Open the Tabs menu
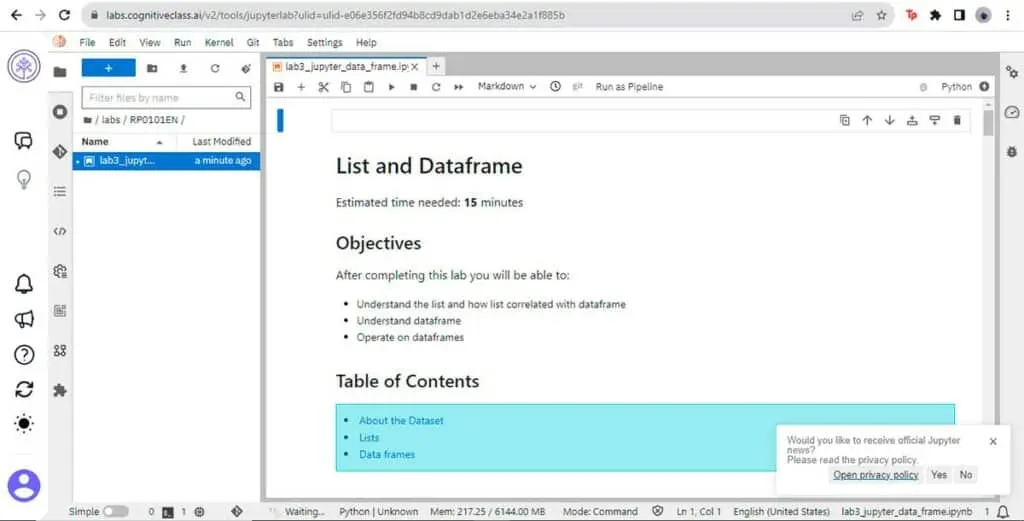The height and width of the screenshot is (521, 1024). [283, 42]
